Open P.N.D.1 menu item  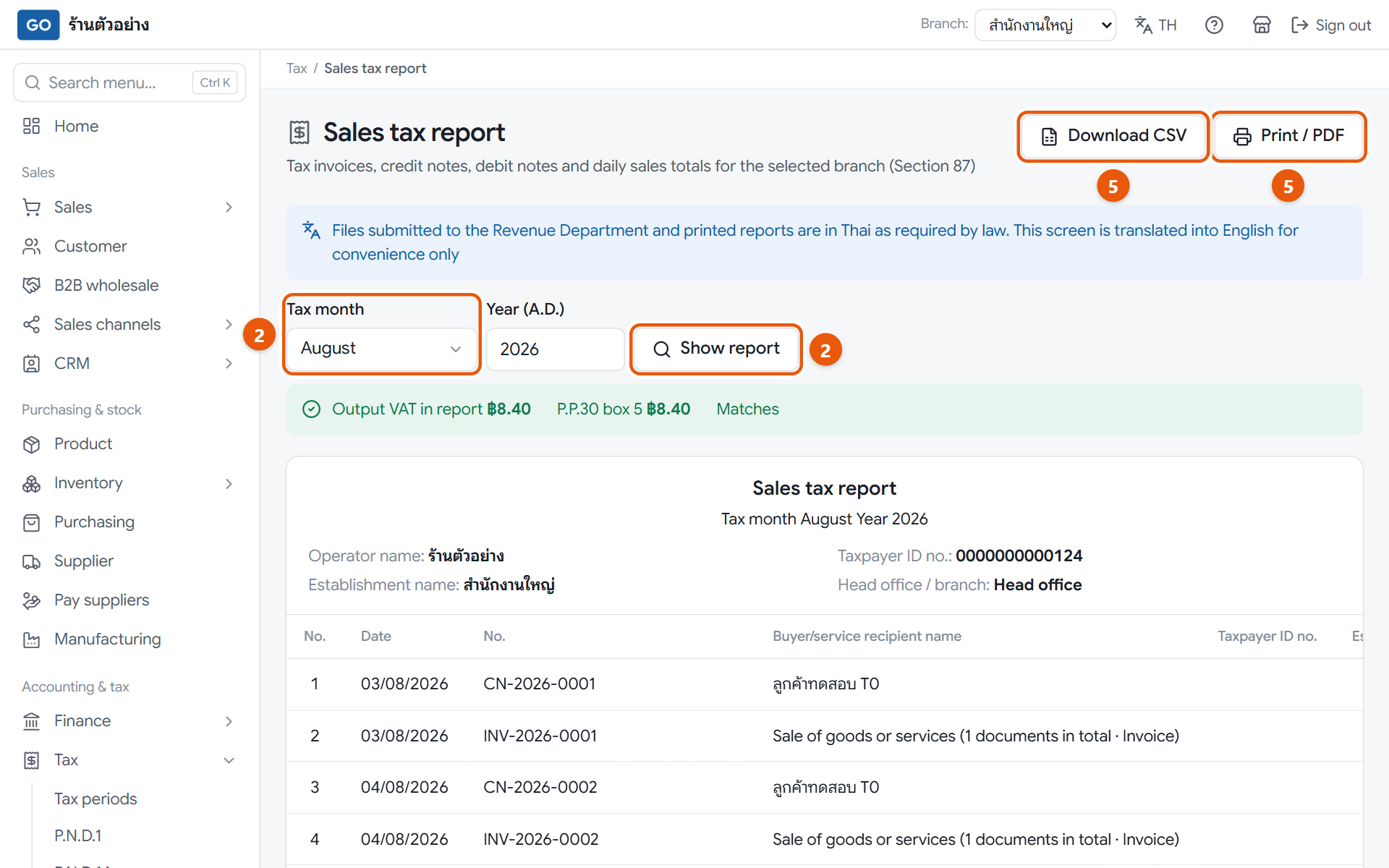78,835
